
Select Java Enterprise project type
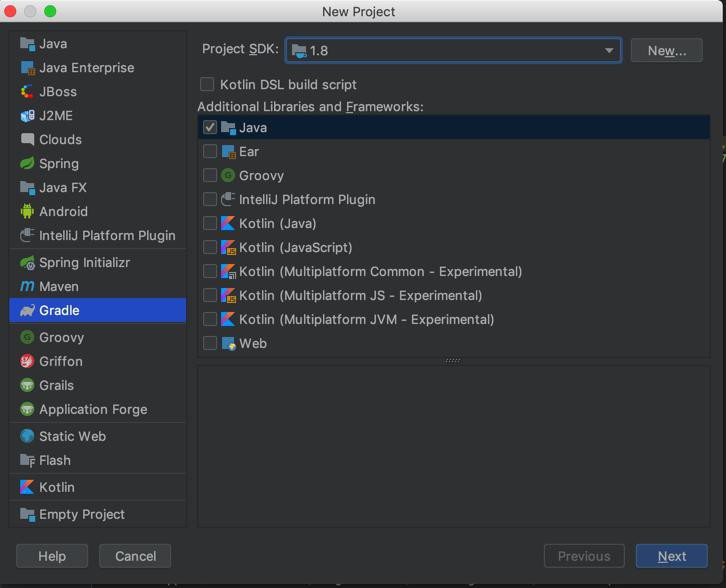point(86,68)
